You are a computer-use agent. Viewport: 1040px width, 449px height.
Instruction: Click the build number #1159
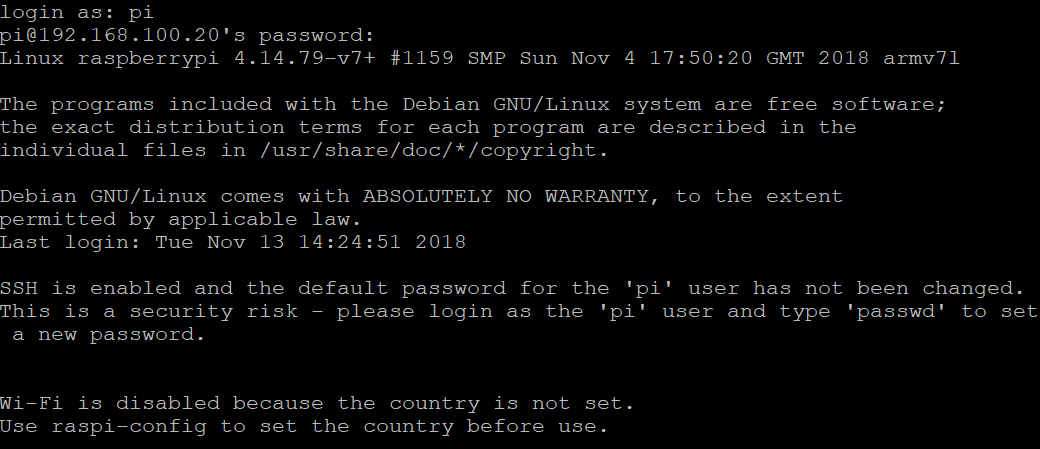tap(422, 58)
